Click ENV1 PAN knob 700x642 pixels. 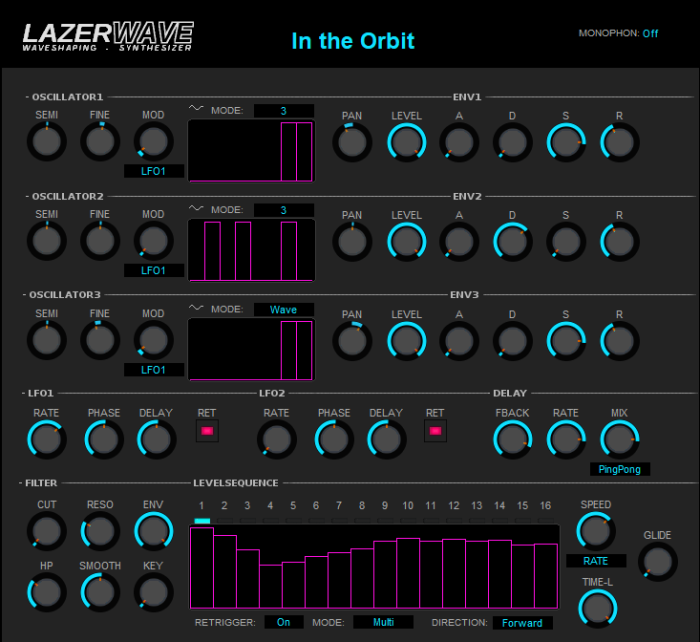point(352,142)
